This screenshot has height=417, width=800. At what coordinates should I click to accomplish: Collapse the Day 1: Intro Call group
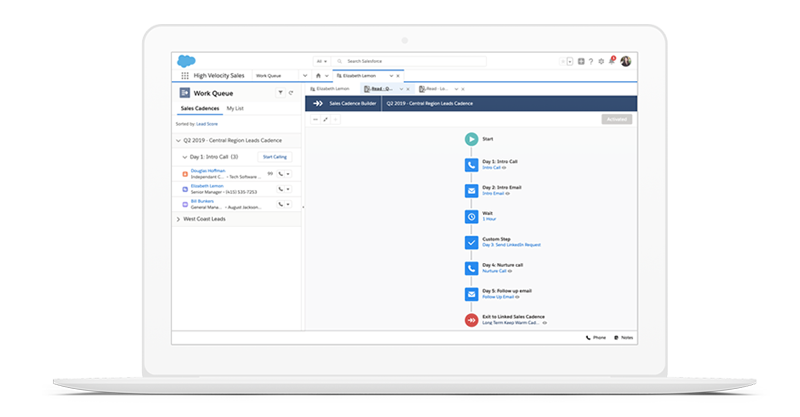pos(185,157)
